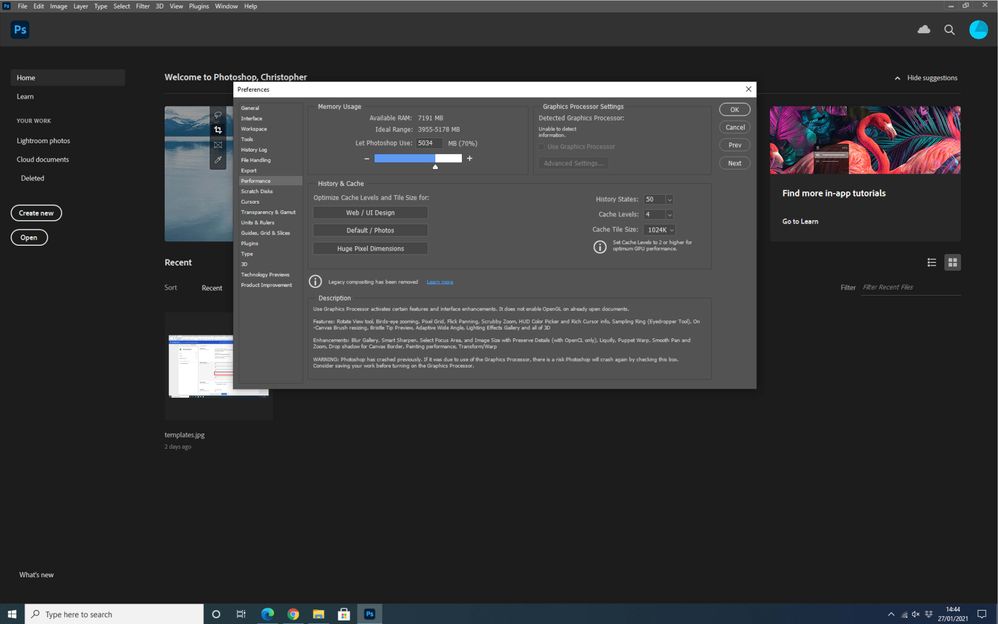The image size is (998, 624).
Task: Open the Cache Levels dropdown
Action: tap(668, 214)
